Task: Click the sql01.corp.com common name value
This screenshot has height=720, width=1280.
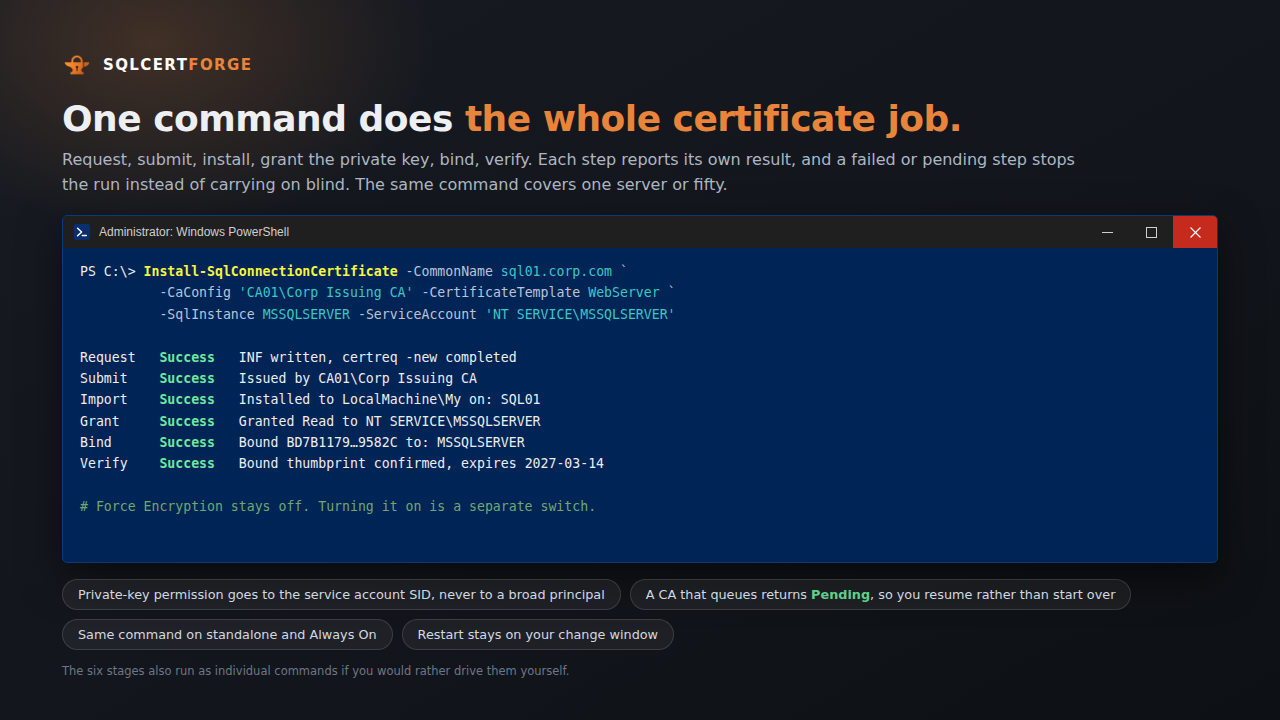Action: (556, 271)
